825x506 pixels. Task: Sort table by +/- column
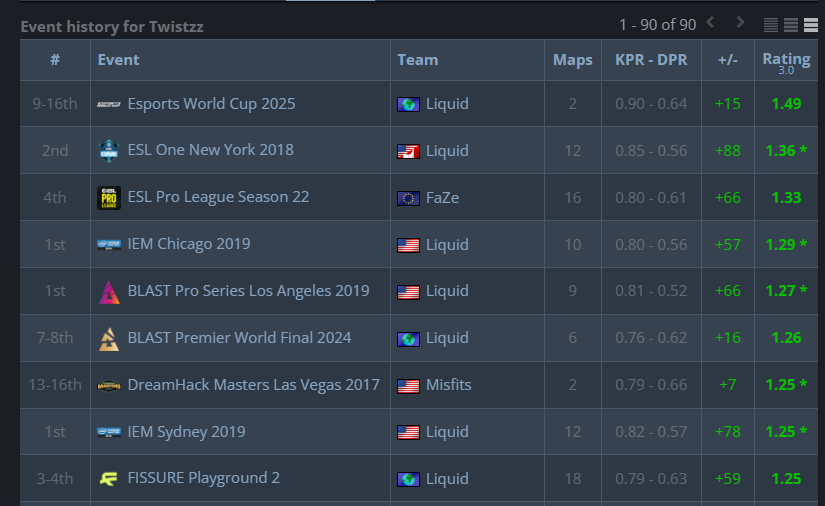tap(727, 60)
